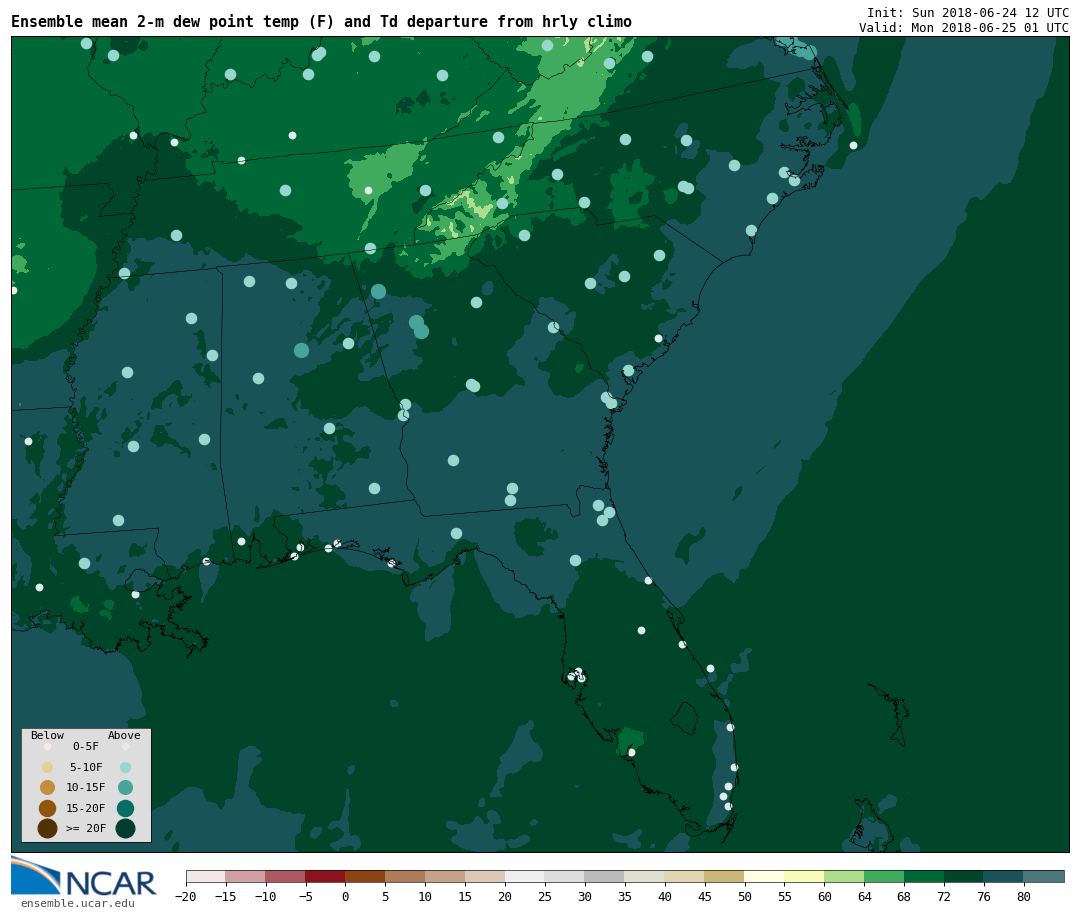1080x915 pixels.
Task: Select the Below >= 20F darkest brown circle
Action: [x=47, y=828]
